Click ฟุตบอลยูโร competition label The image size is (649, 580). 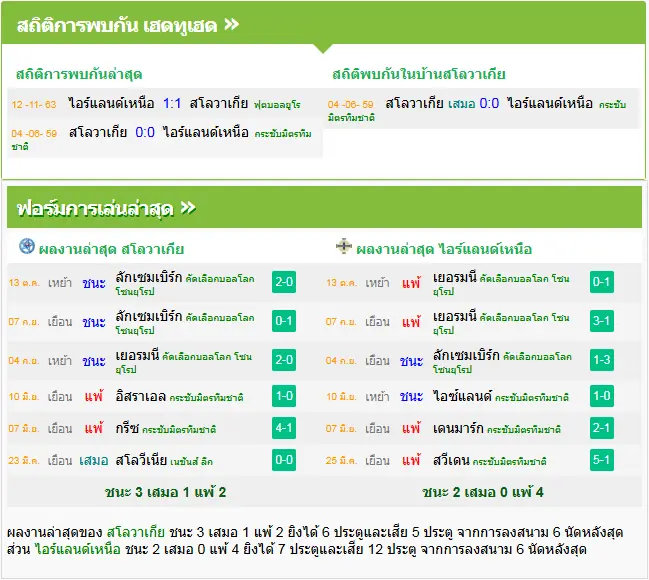277,105
